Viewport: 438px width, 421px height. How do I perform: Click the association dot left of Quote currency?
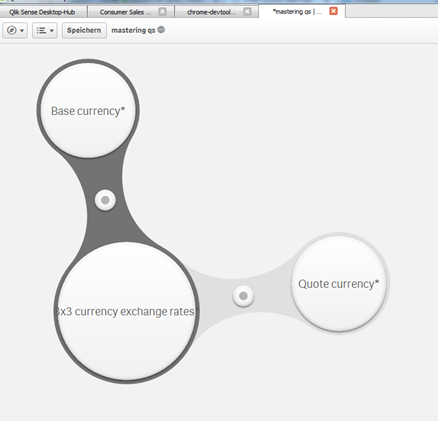tap(243, 296)
